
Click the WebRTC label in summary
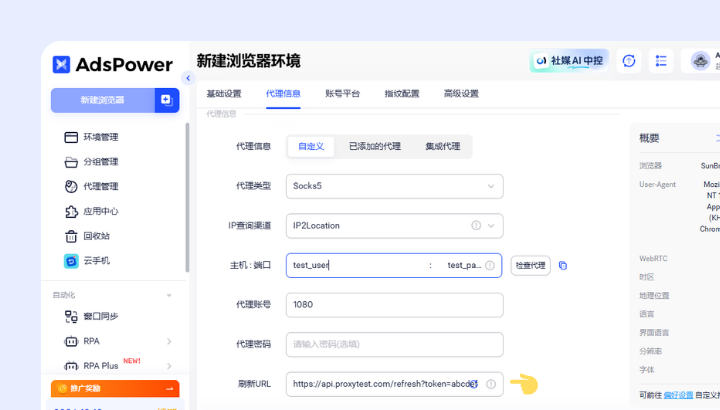[653, 258]
